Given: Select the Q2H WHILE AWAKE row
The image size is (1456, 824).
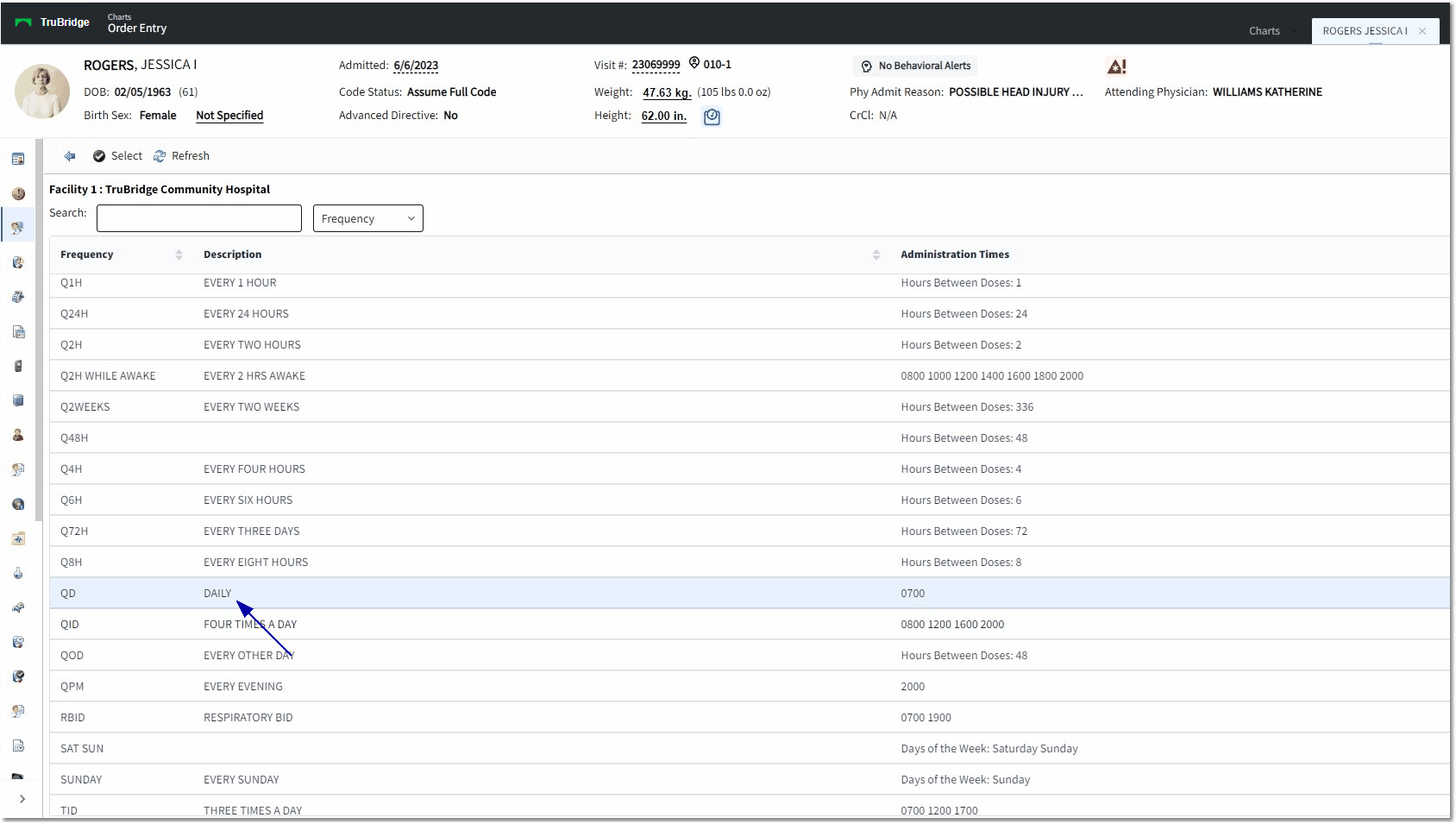Looking at the screenshot, I should click(x=750, y=375).
